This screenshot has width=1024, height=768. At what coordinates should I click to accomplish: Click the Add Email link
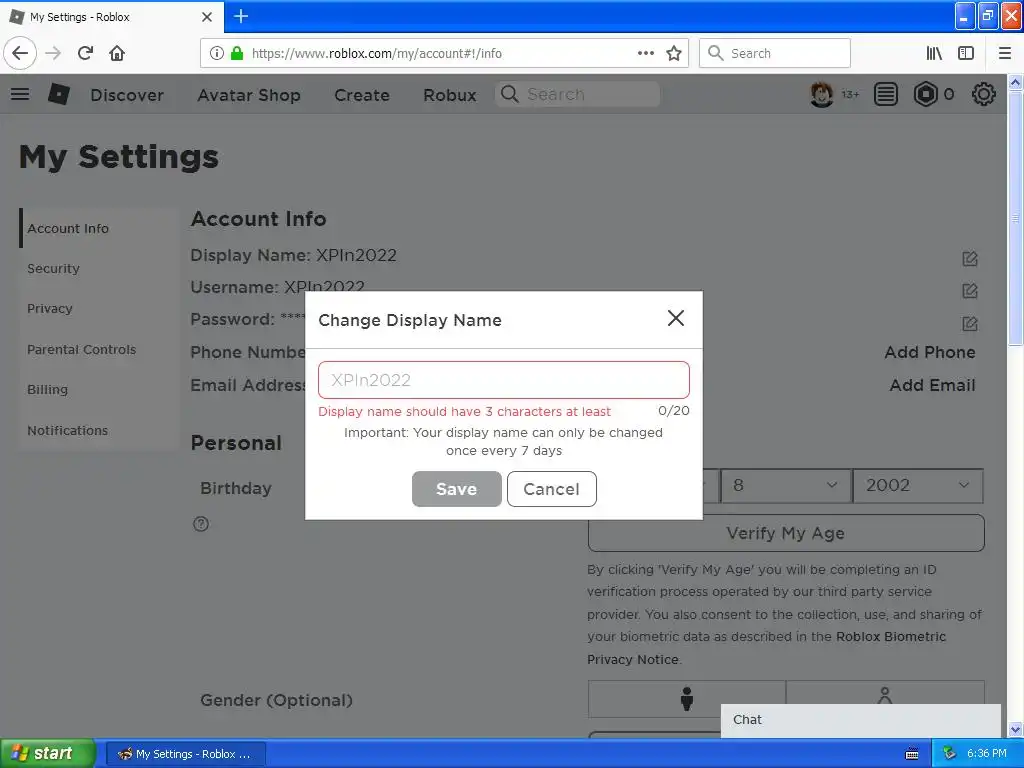933,385
